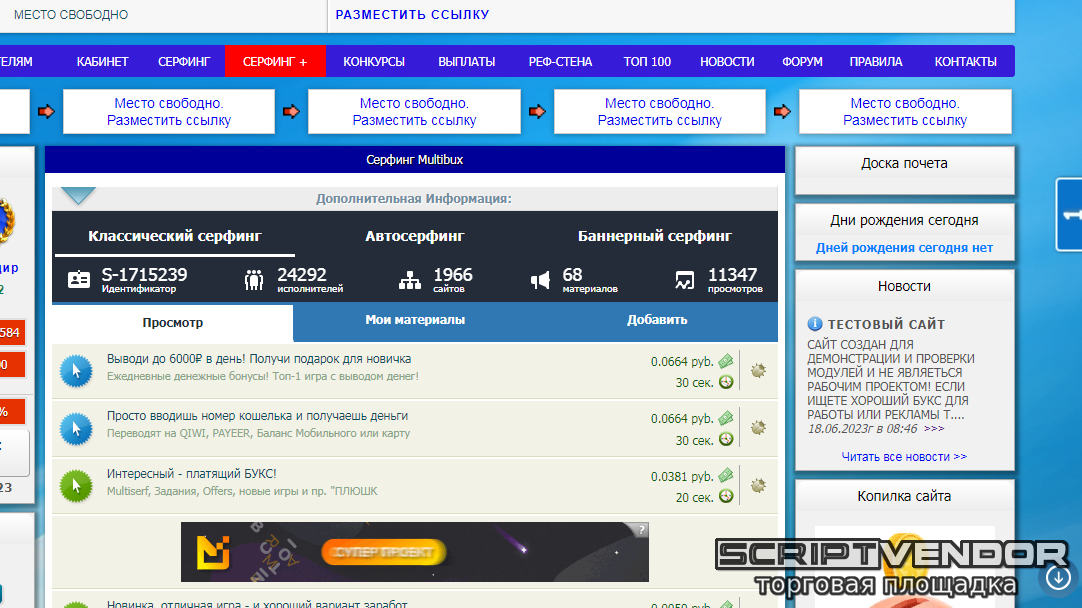Click the 'S-1715239' identifier text
Image resolution: width=1082 pixels, height=608 pixels.
pos(144,275)
